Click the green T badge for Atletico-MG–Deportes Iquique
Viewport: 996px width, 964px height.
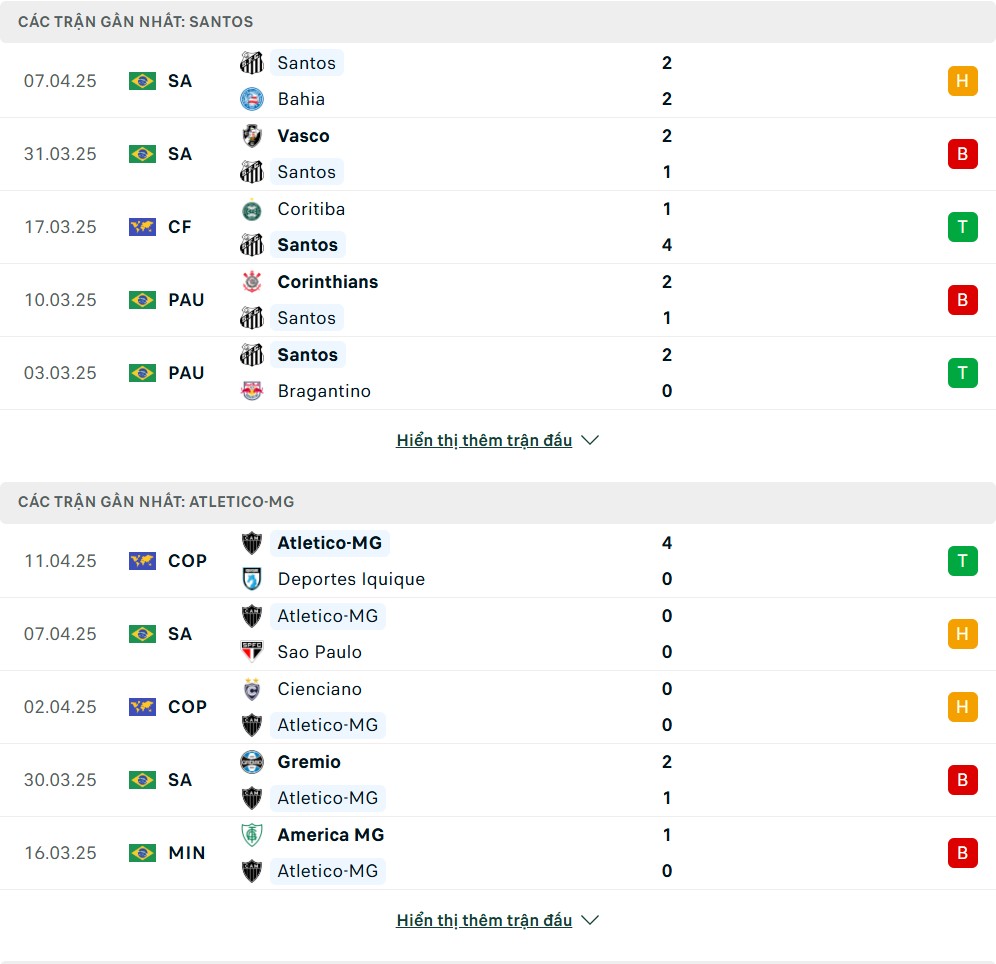(962, 561)
